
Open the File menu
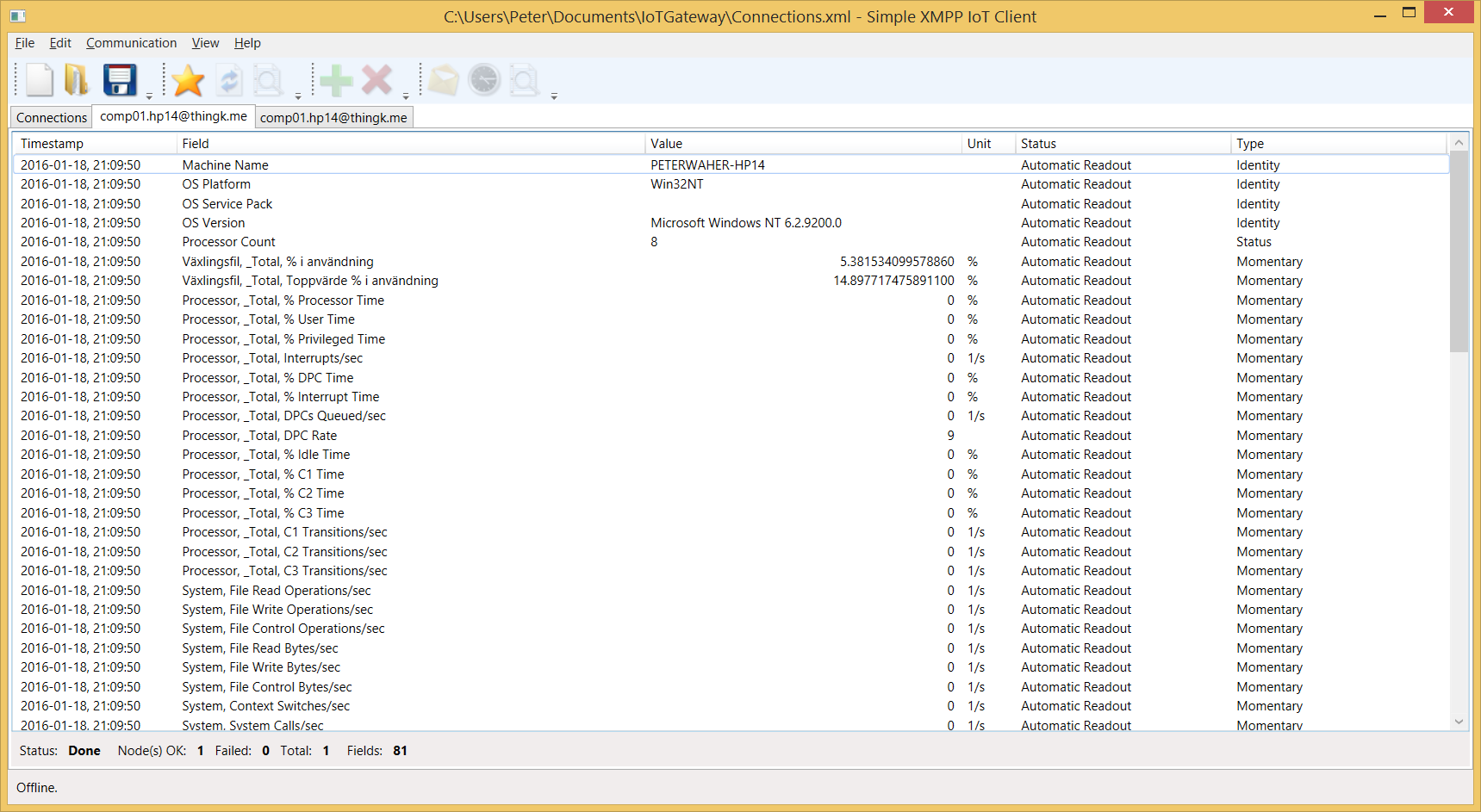(x=25, y=43)
